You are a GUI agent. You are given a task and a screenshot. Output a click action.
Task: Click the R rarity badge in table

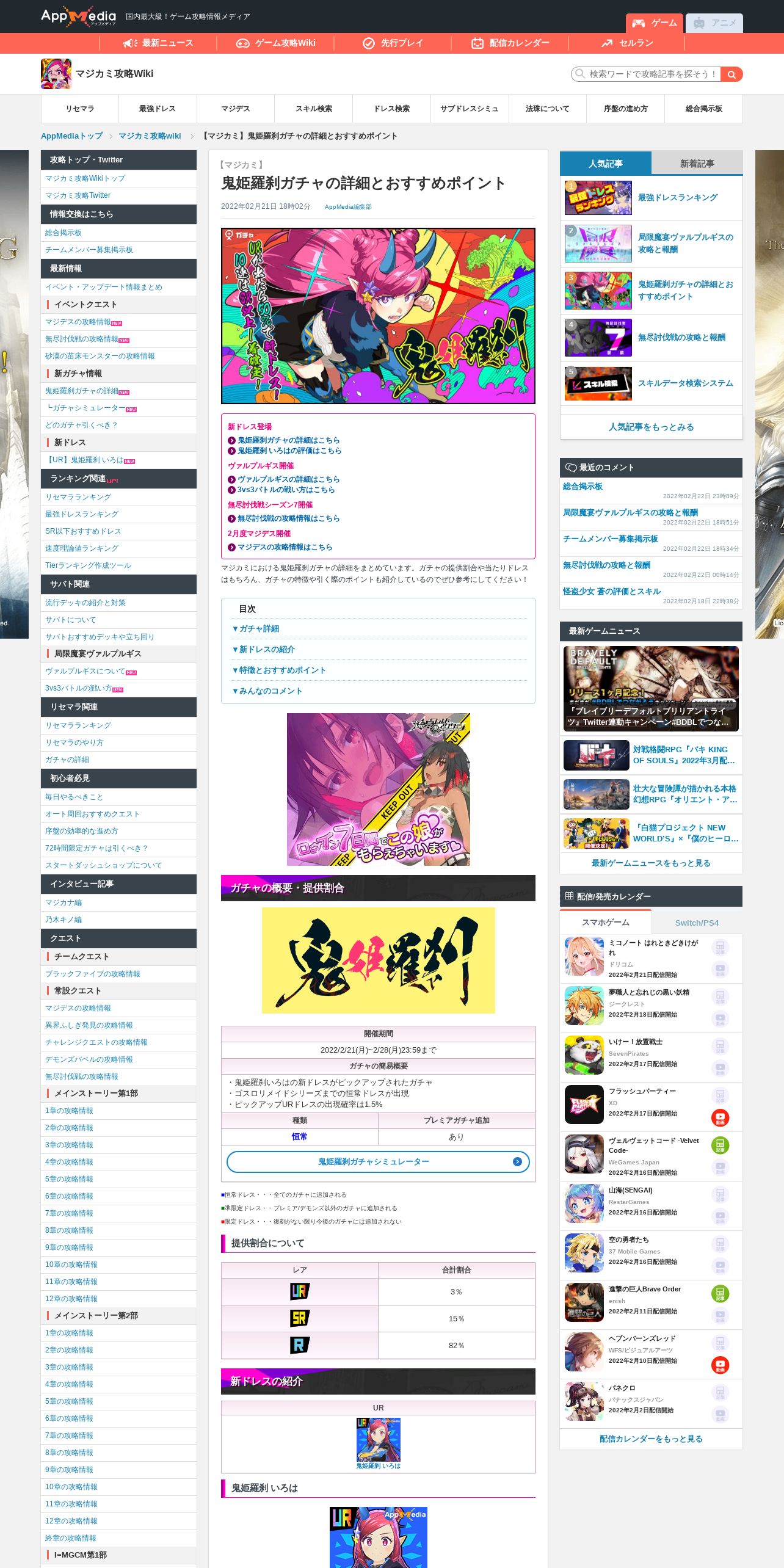click(299, 1345)
